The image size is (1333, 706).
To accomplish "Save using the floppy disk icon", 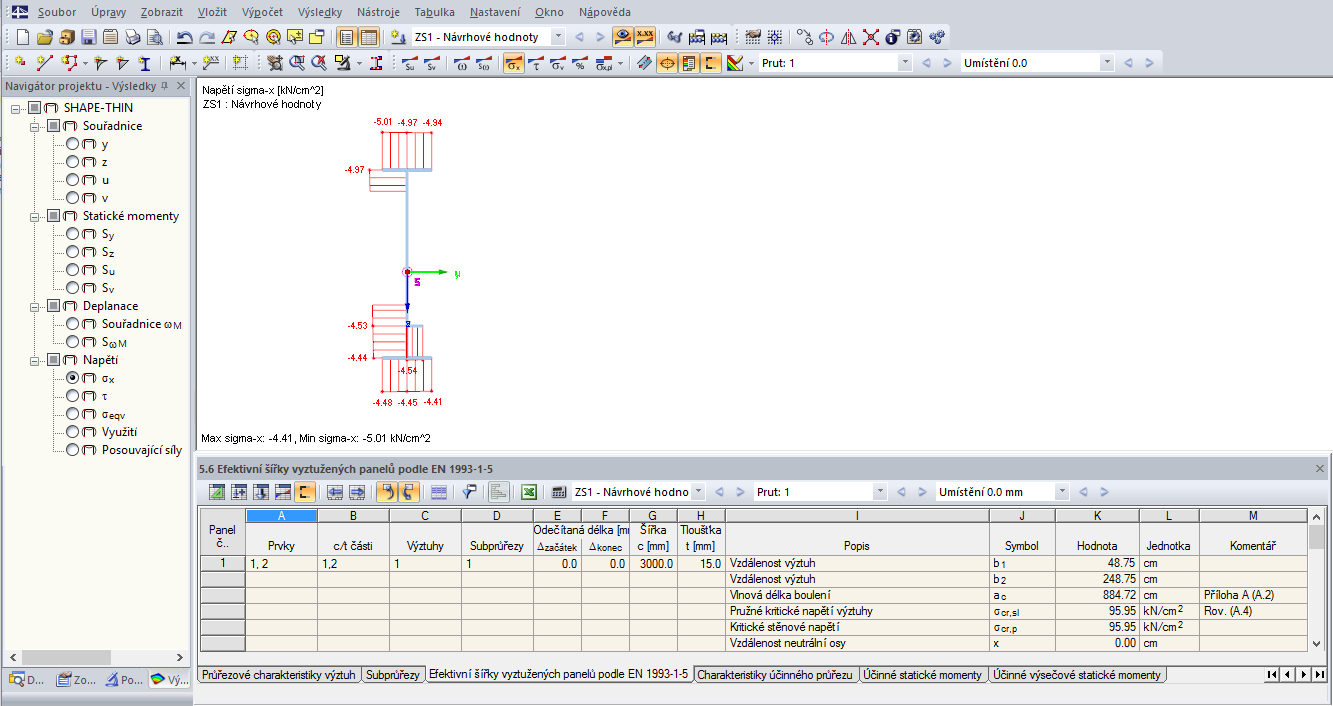I will tap(88, 37).
